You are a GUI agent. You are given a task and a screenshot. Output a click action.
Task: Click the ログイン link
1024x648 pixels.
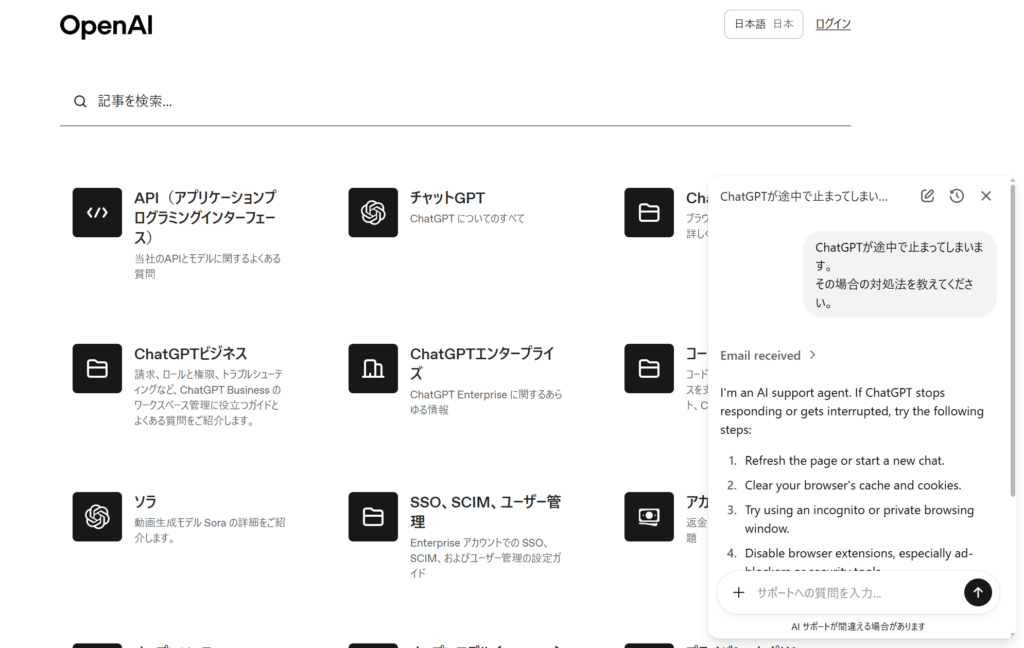tap(832, 24)
